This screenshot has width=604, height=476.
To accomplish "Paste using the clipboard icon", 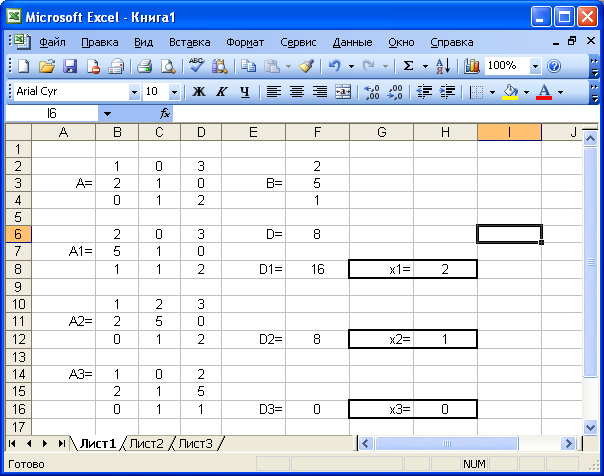I will tap(272, 66).
